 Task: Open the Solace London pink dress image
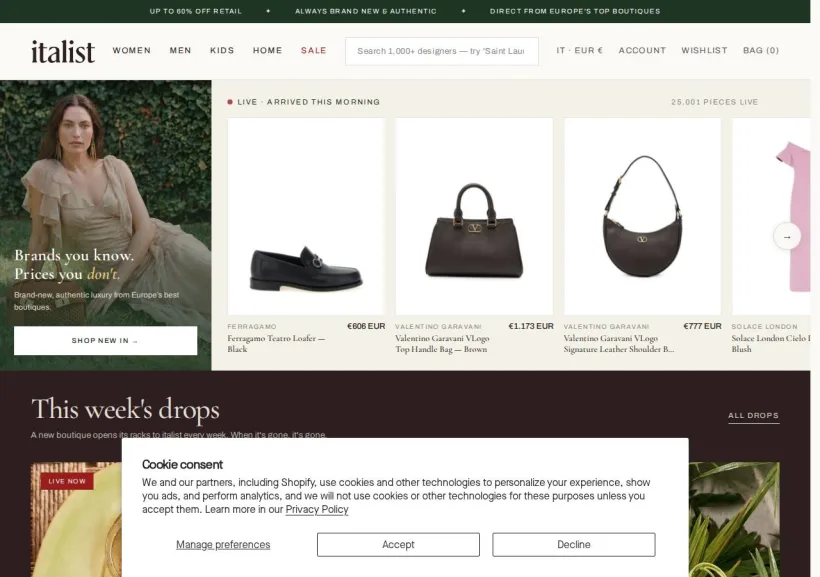coord(771,216)
